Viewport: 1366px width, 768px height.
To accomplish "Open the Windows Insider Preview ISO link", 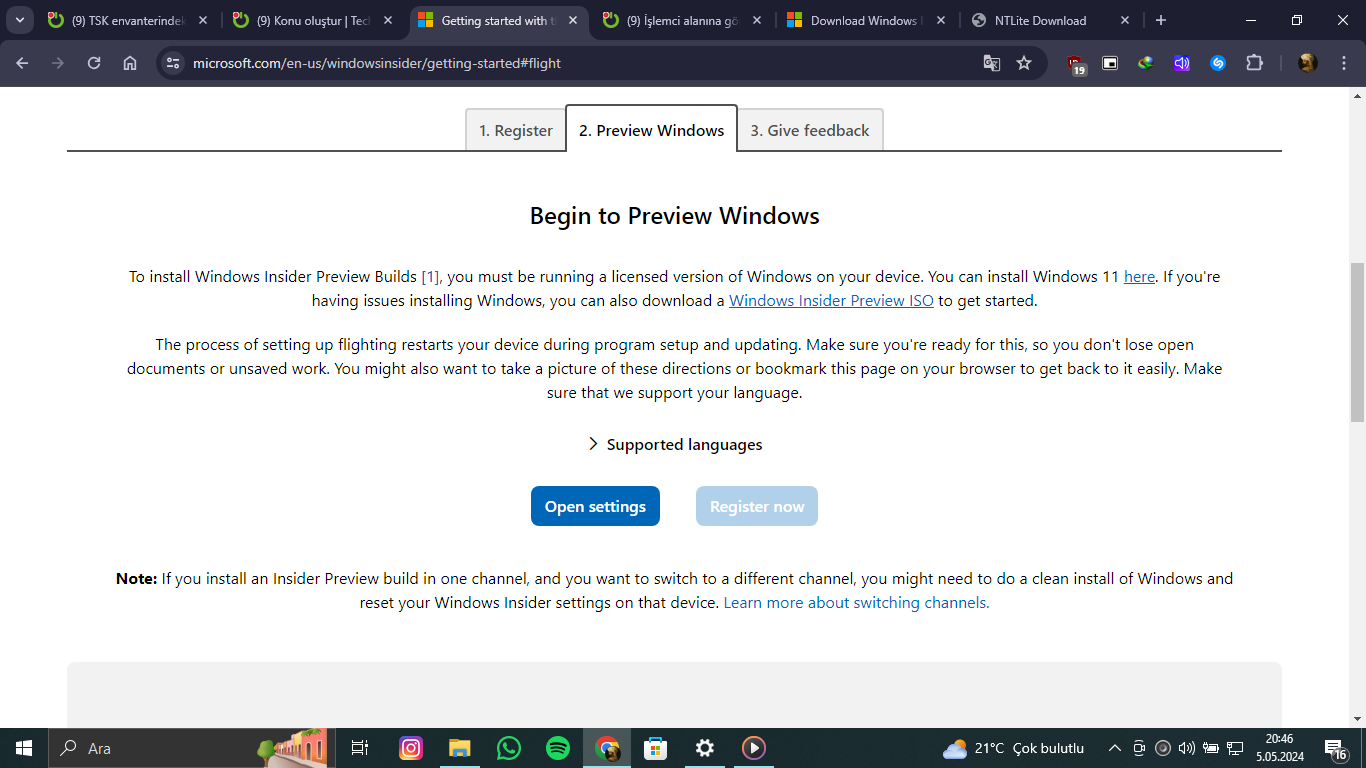I will point(831,300).
